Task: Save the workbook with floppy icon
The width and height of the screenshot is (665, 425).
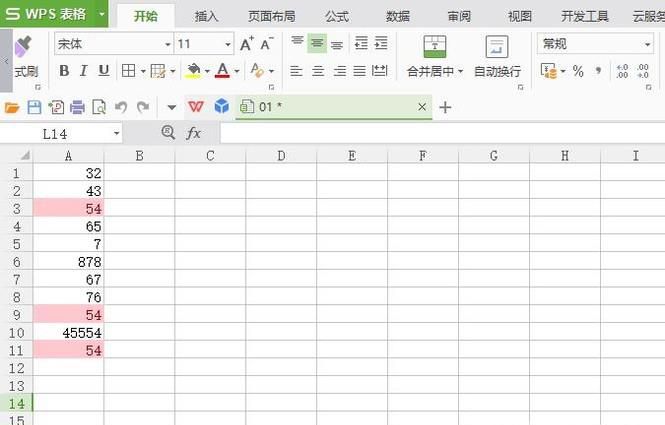Action: pos(34,107)
